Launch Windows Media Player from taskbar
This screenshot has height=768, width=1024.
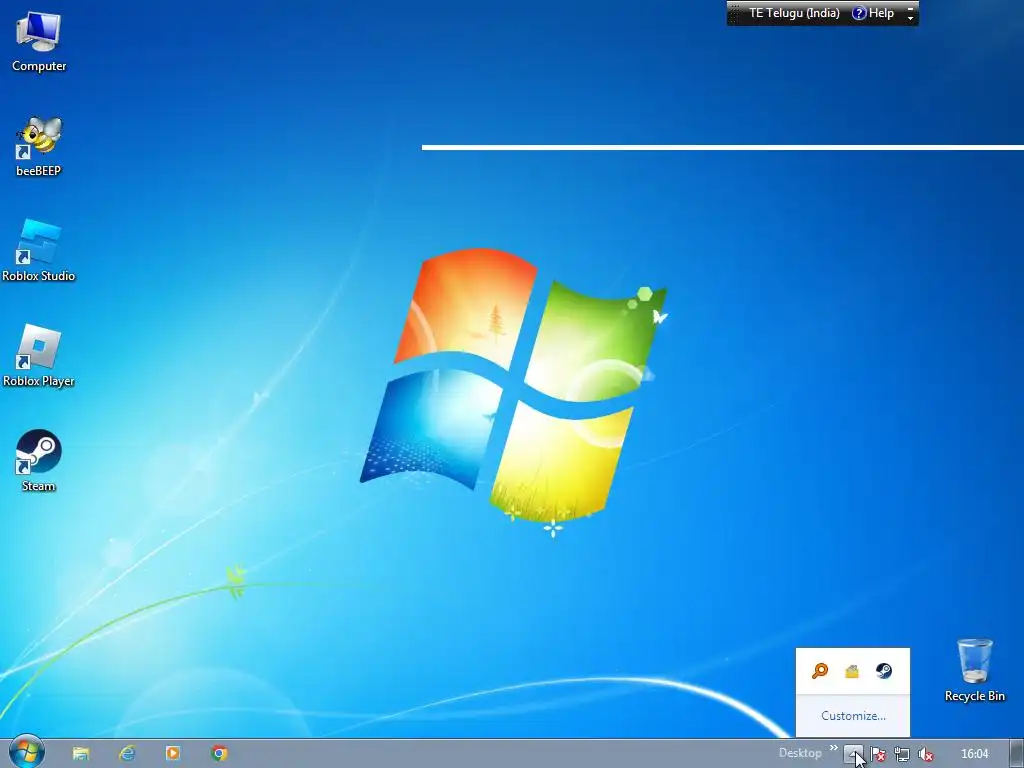[x=173, y=754]
